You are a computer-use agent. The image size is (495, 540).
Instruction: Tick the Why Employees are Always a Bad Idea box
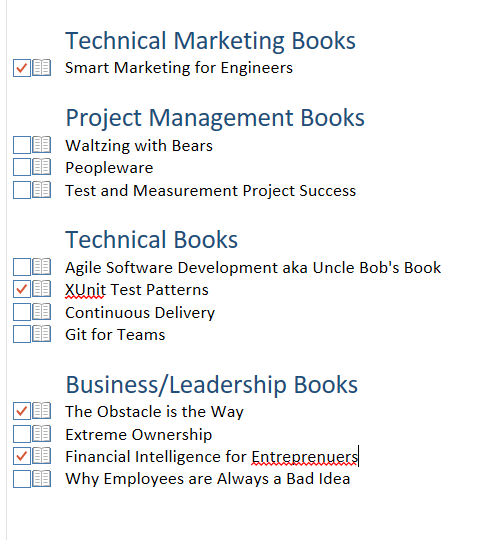coord(22,479)
